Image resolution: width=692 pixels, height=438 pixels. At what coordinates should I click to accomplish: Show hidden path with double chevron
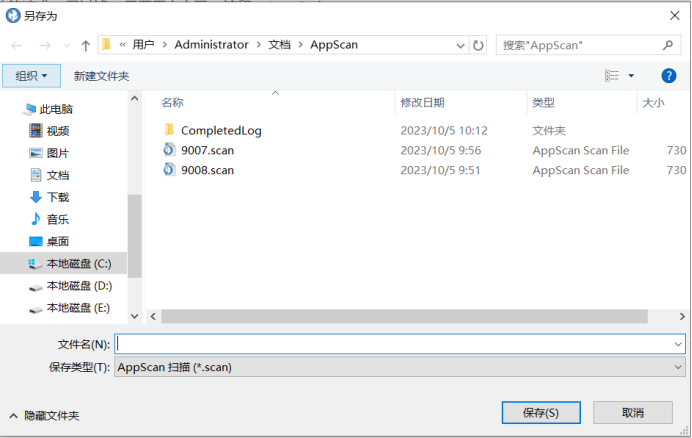(122, 45)
